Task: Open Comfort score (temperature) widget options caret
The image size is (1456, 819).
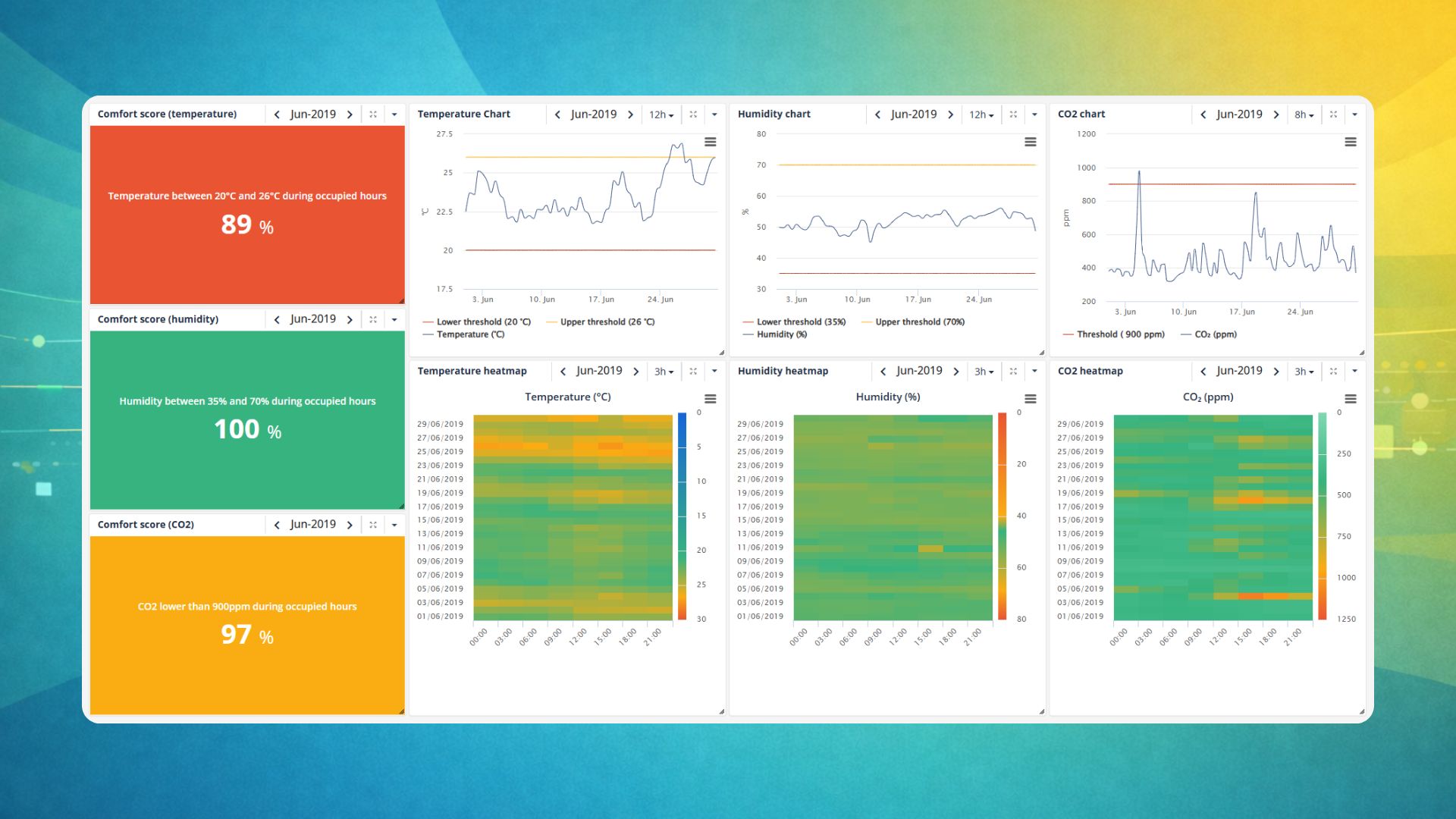Action: 394,115
